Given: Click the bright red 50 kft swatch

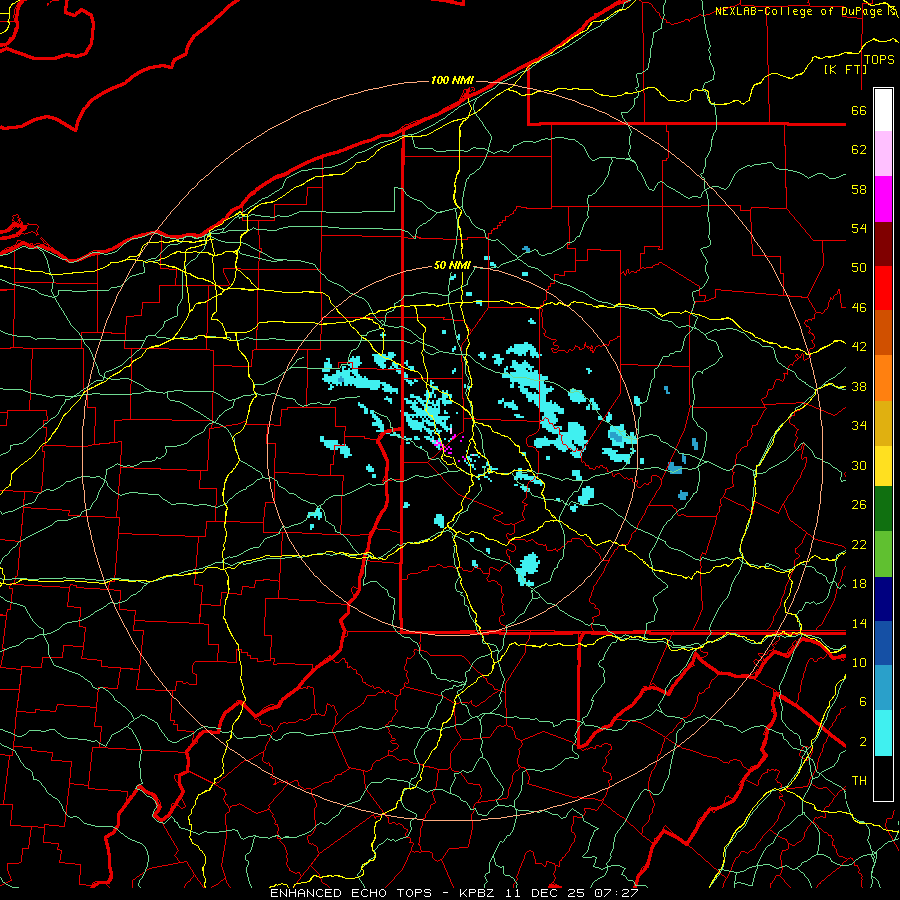Looking at the screenshot, I should [x=883, y=288].
